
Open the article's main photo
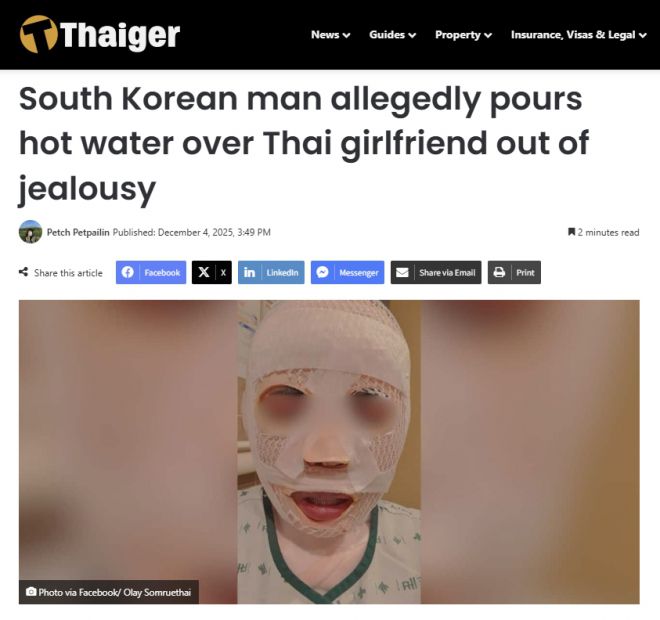[x=329, y=452]
